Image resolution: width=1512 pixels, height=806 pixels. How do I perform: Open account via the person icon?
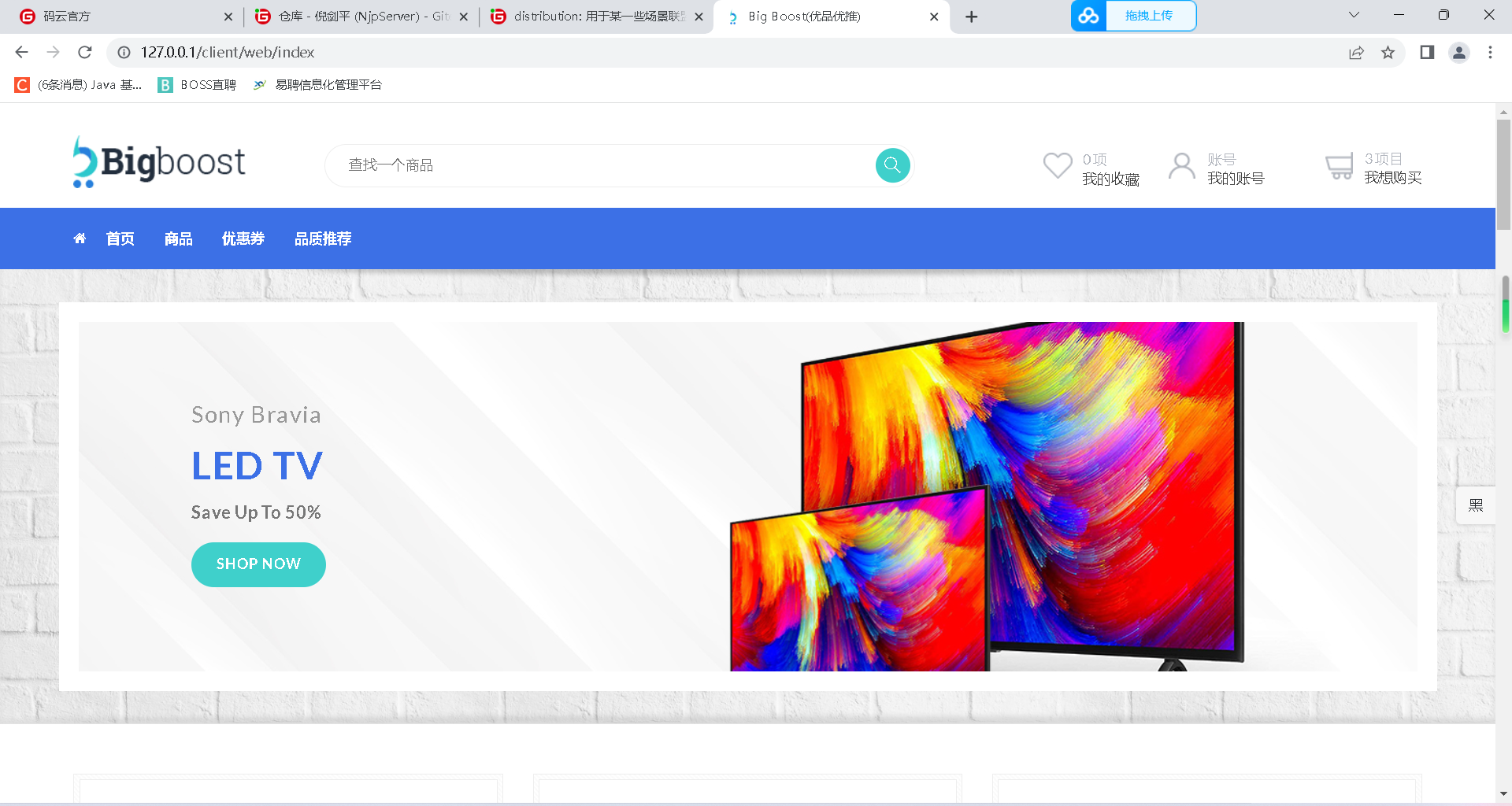point(1181,166)
